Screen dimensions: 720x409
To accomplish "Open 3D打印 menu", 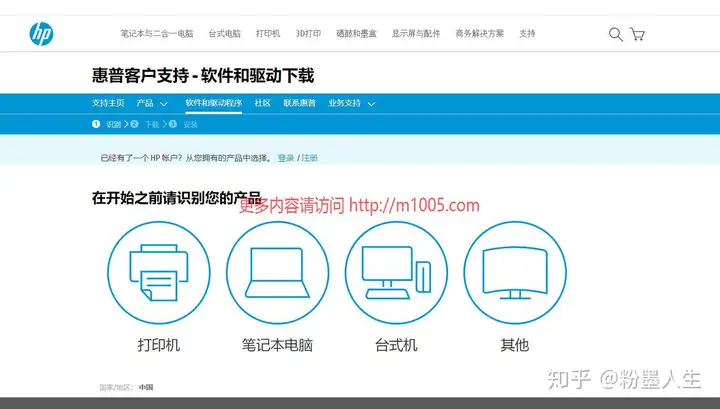I will click(308, 34).
